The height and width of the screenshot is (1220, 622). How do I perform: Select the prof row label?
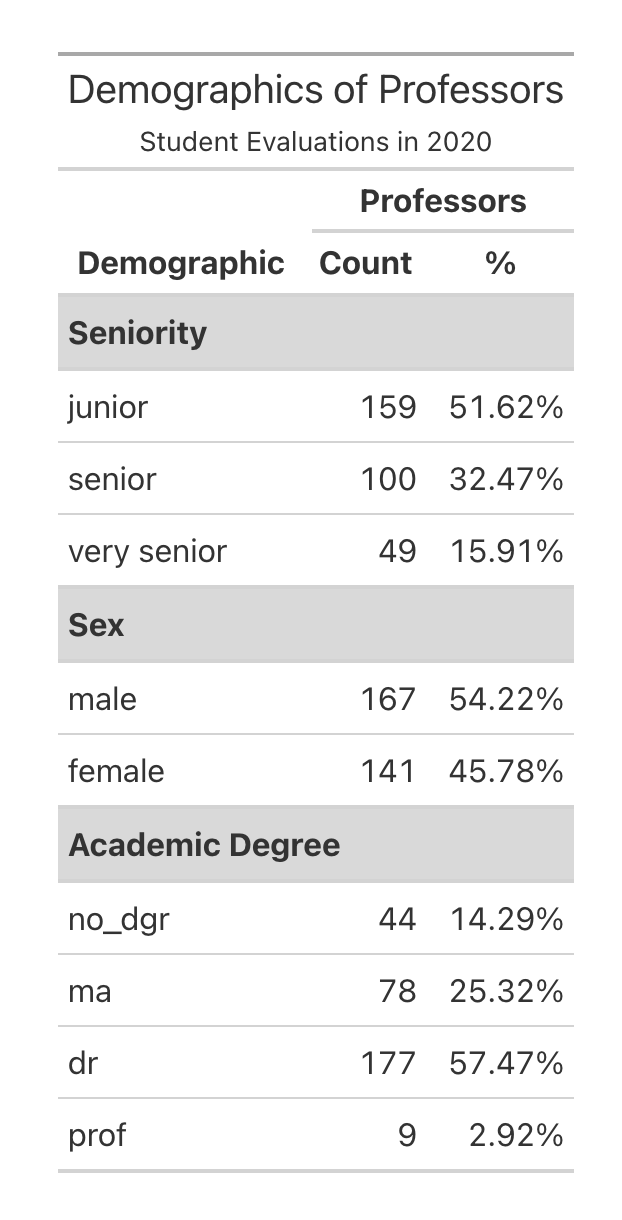(97, 1136)
